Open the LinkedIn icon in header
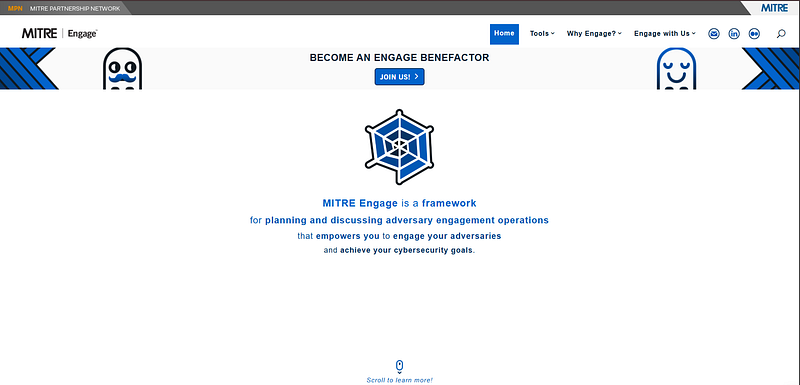 point(734,34)
